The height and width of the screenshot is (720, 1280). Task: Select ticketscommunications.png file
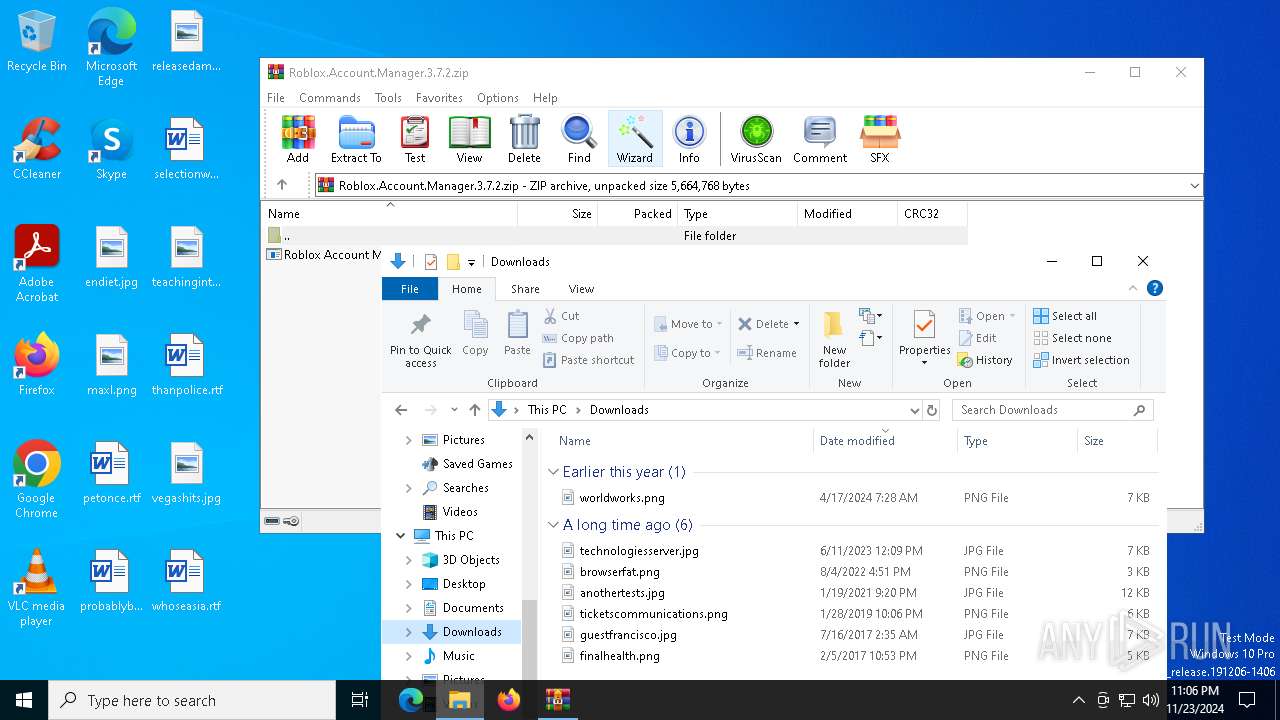point(653,614)
